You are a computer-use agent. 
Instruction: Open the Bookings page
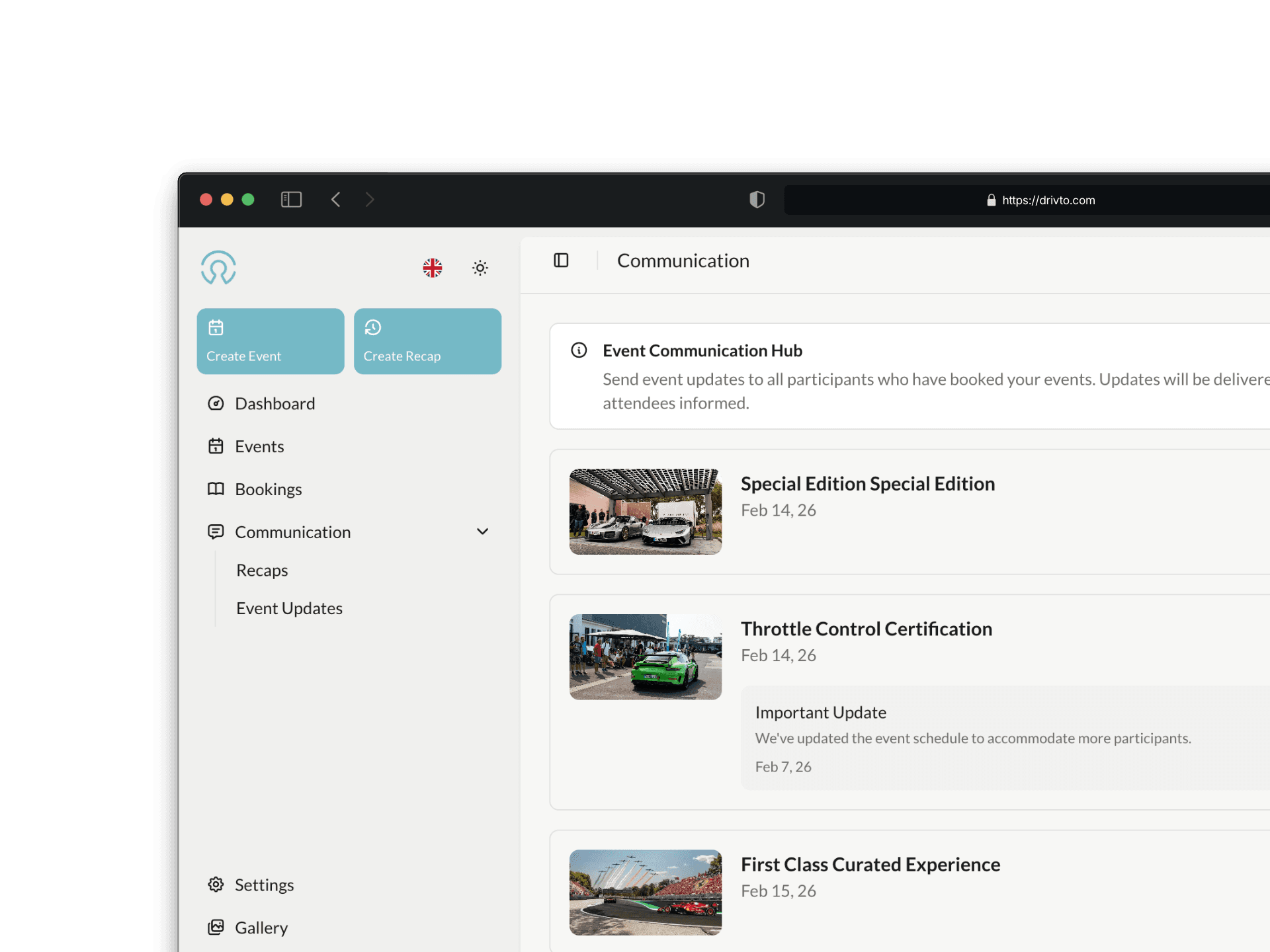268,489
